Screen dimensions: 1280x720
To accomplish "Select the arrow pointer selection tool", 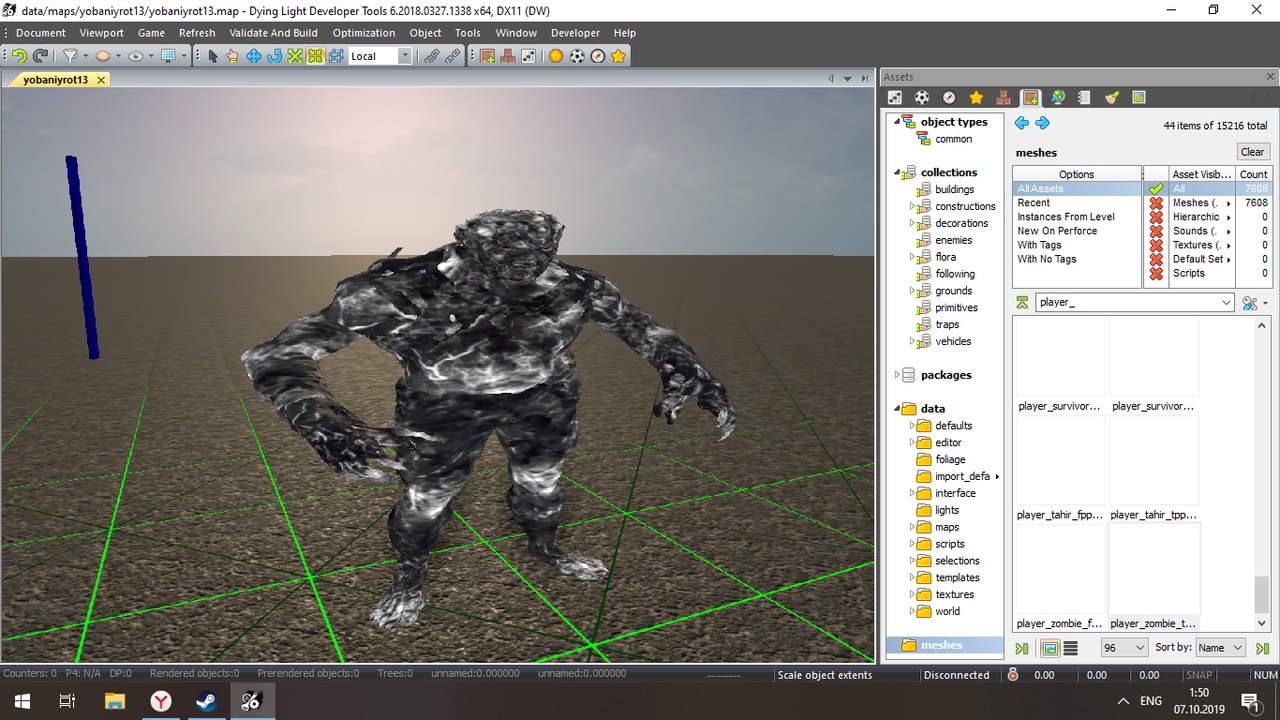I will point(212,57).
